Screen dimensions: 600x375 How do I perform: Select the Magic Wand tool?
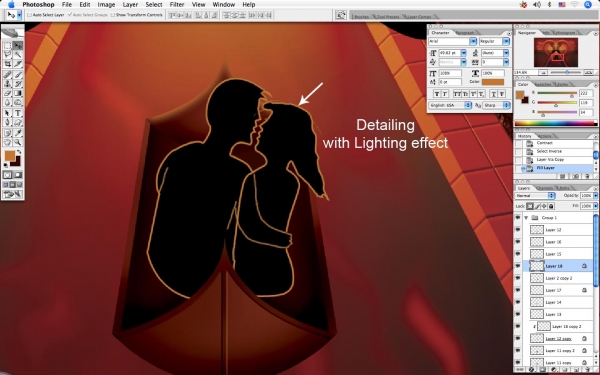[18, 55]
